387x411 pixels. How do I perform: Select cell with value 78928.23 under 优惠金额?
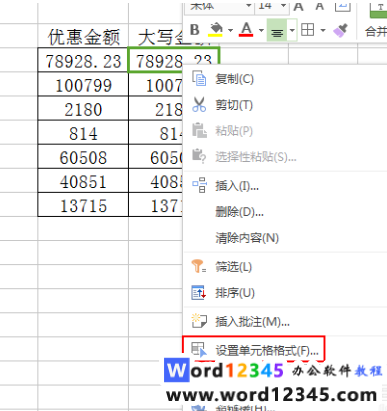(x=83, y=60)
